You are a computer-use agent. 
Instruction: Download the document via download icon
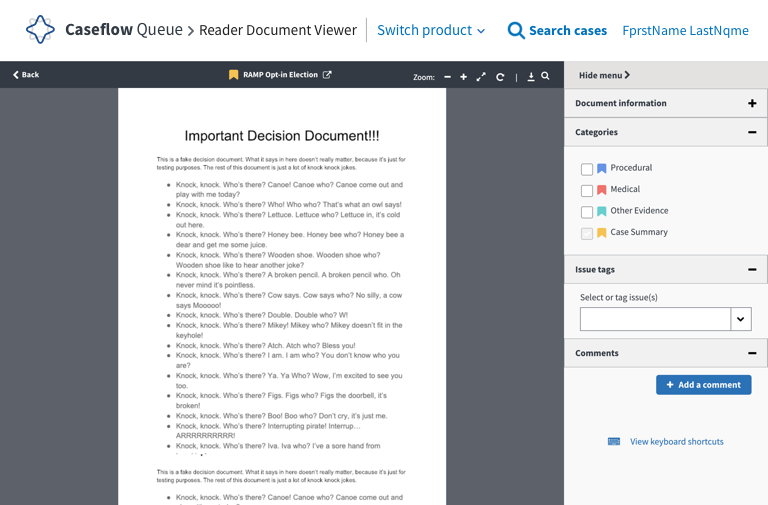[x=530, y=76]
